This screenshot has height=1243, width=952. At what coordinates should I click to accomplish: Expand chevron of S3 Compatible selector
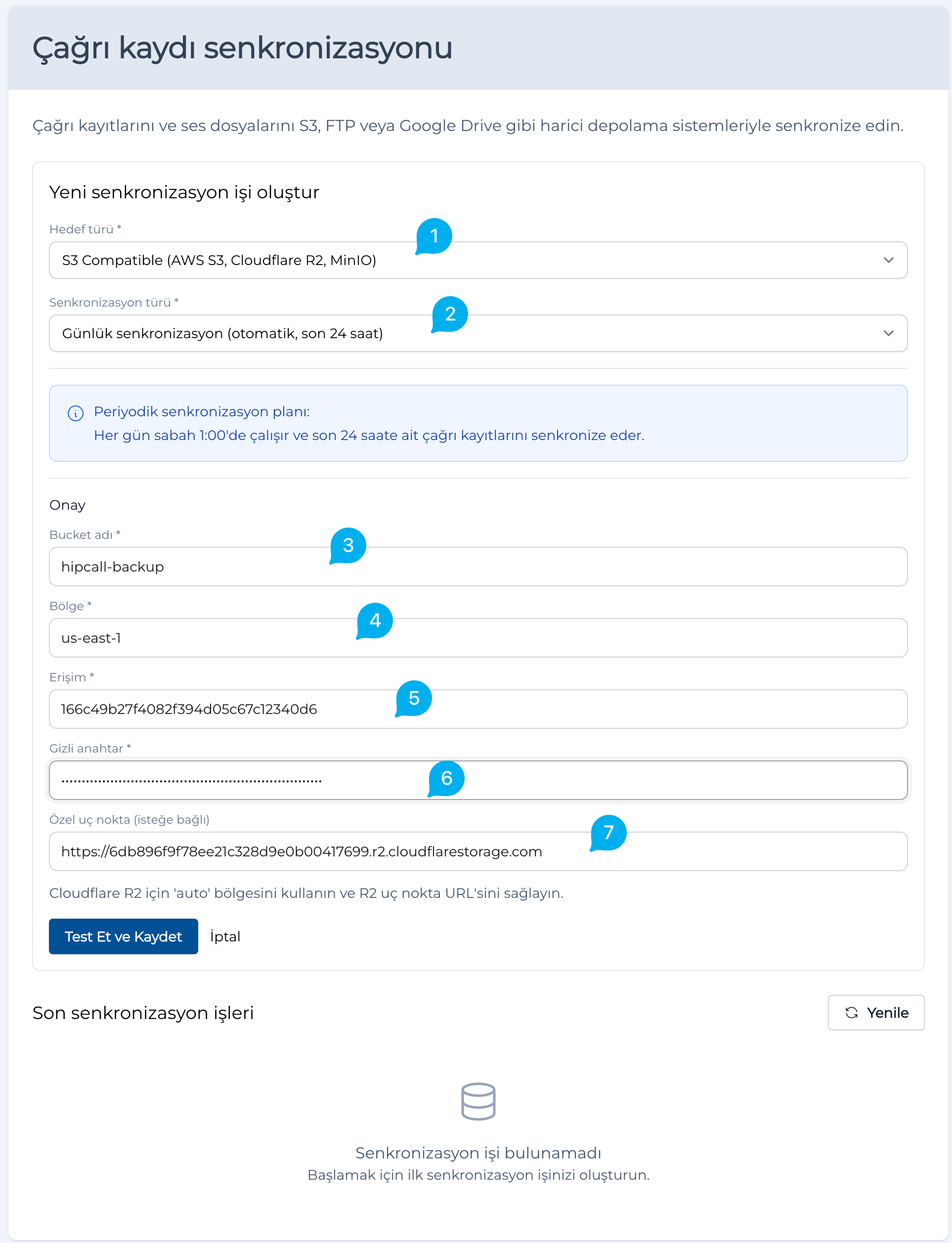888,260
